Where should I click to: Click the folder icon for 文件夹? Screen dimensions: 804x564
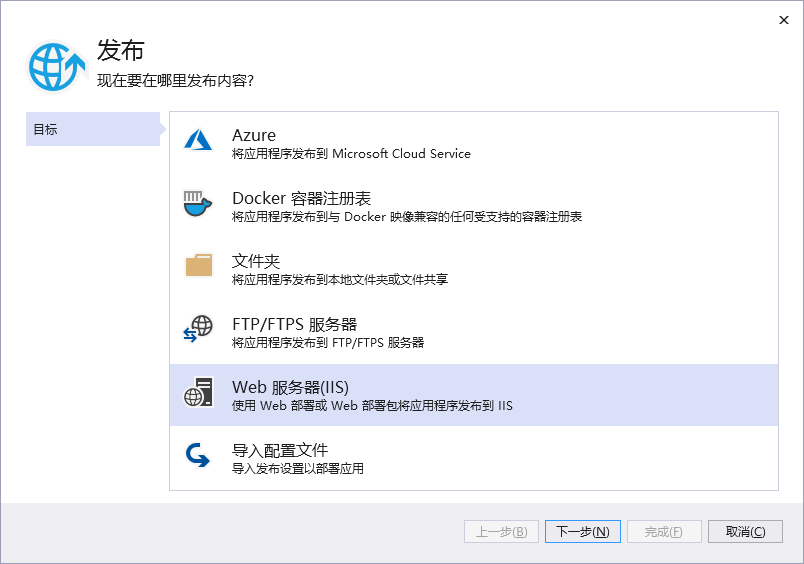point(198,266)
